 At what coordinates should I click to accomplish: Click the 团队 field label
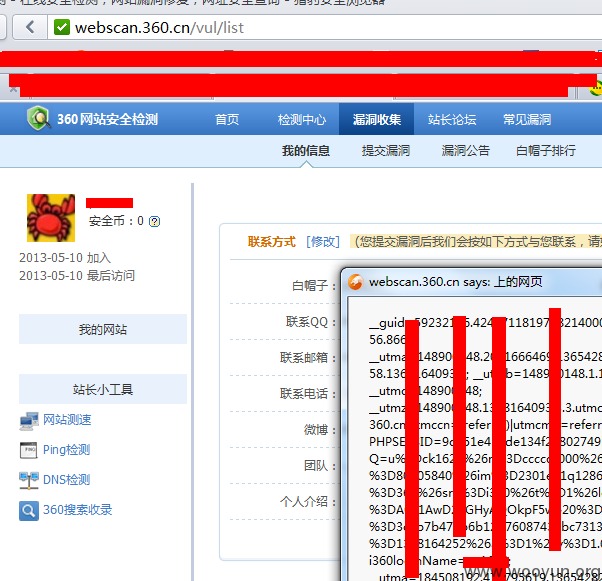(x=320, y=466)
